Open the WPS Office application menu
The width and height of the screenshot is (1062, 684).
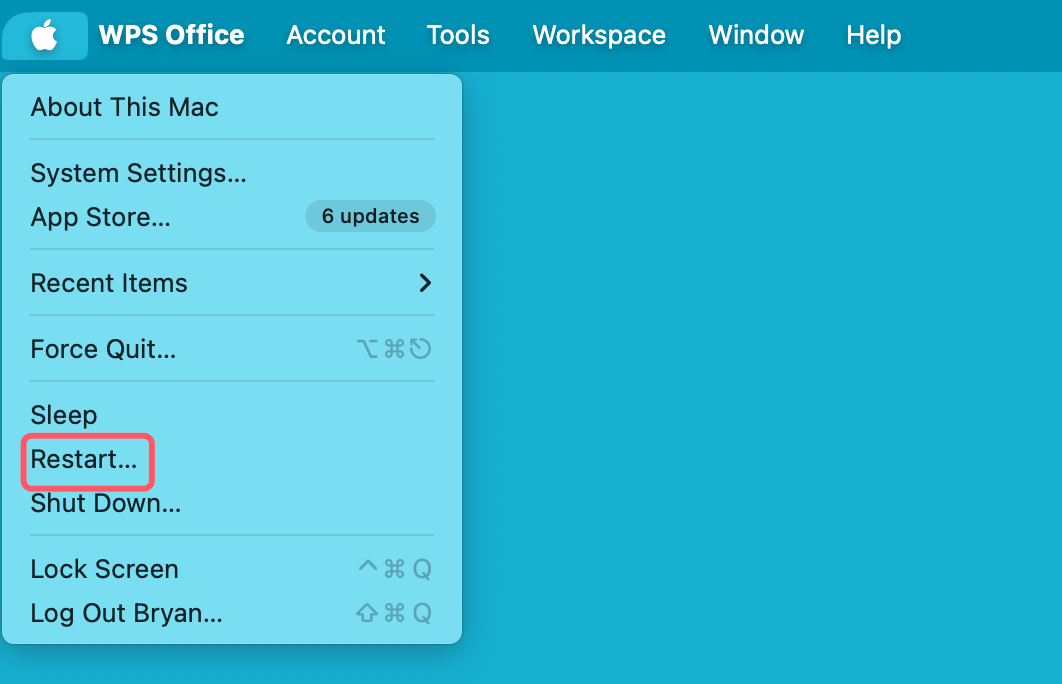(171, 36)
